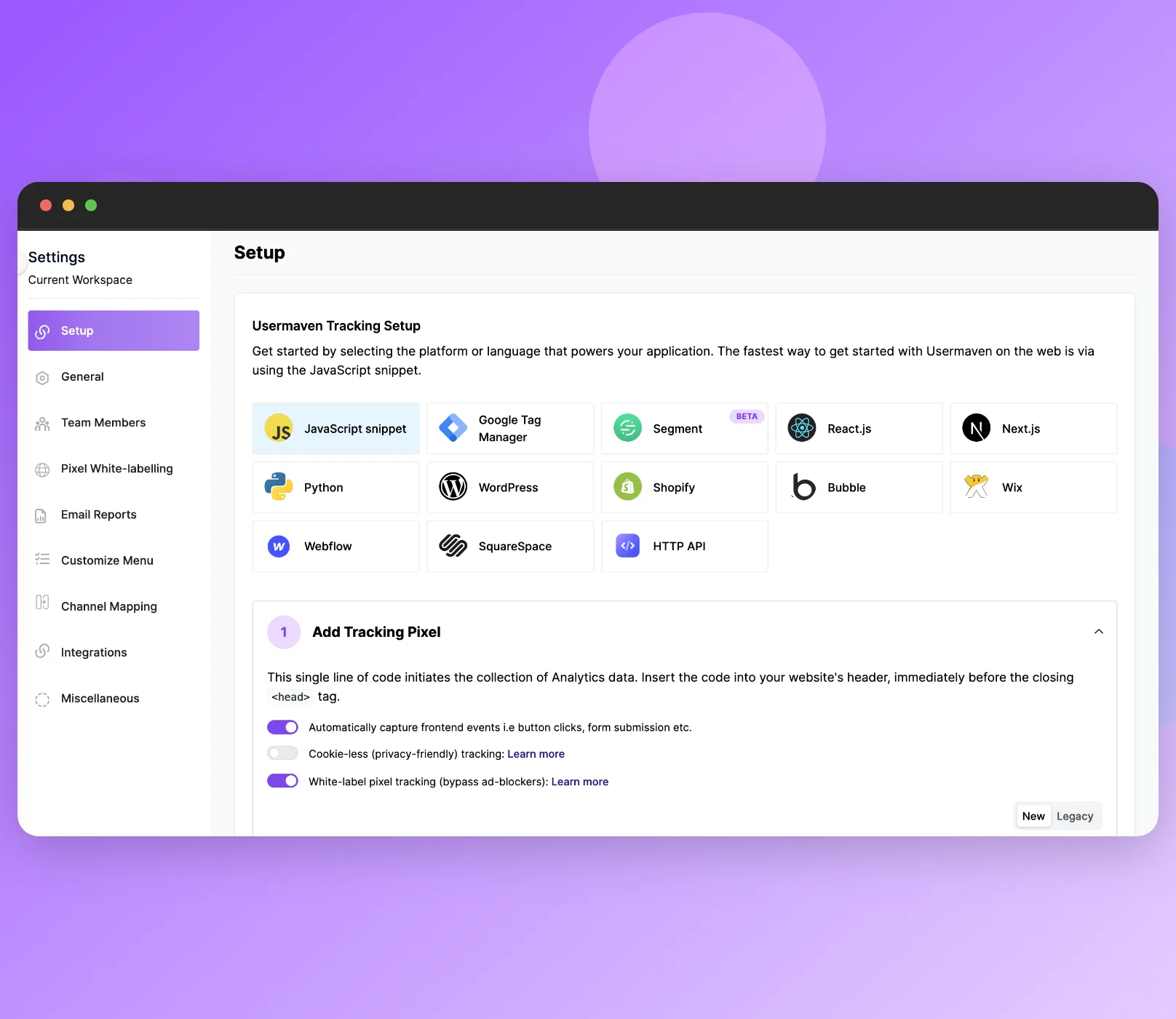1176x1019 pixels.
Task: Pick the Segment platform icon
Action: point(627,428)
